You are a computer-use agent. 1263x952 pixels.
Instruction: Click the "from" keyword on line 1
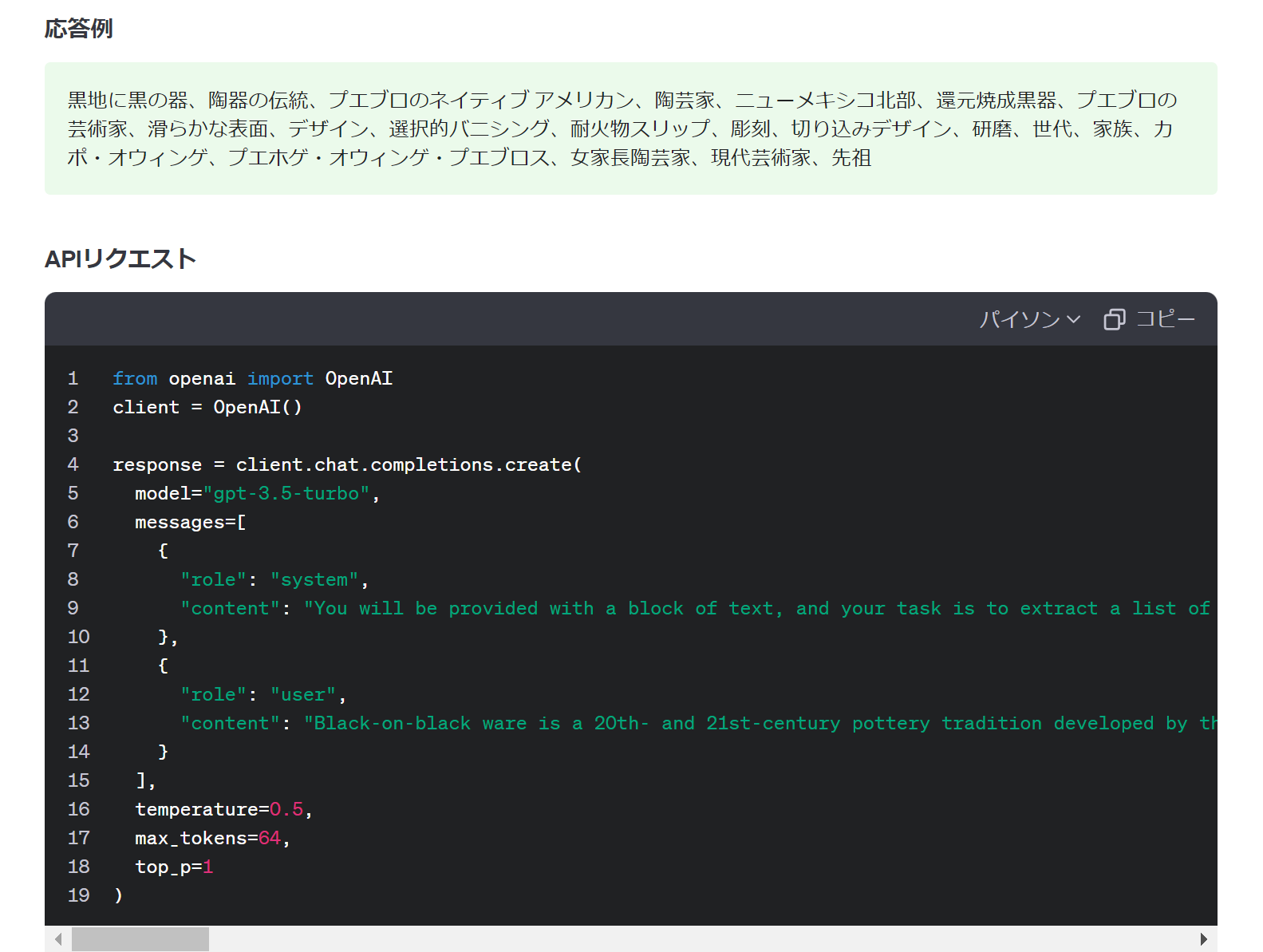[135, 378]
